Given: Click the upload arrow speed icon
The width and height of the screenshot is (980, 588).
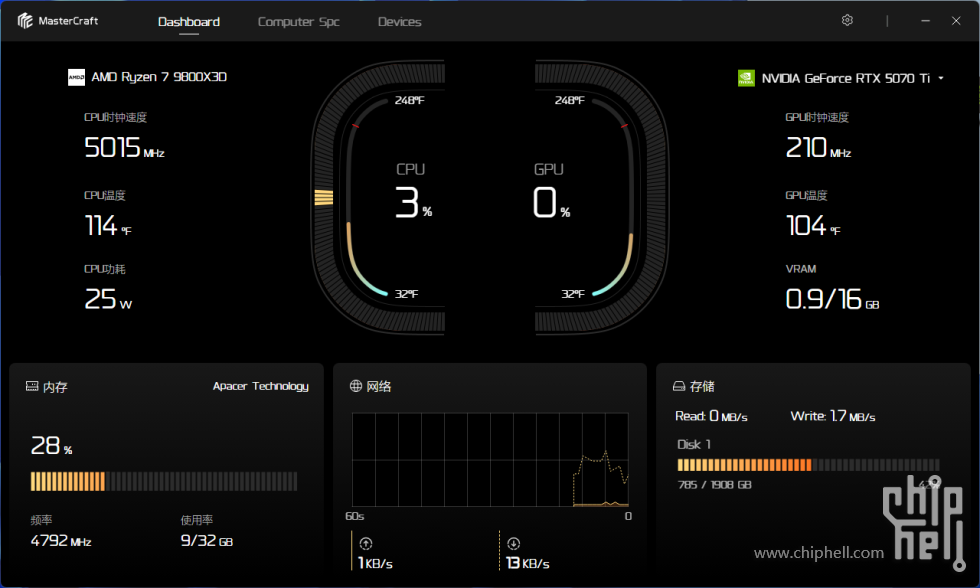Looking at the screenshot, I should tap(365, 544).
